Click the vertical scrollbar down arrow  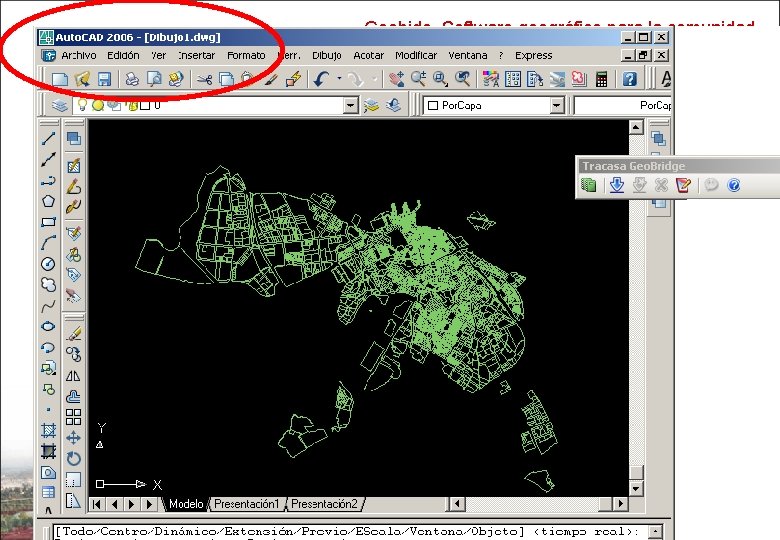[x=636, y=488]
